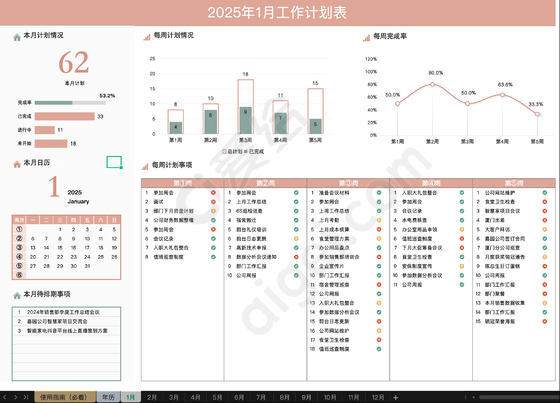Click week 4 task 会议记录
The height and width of the screenshot is (403, 560).
412,211
